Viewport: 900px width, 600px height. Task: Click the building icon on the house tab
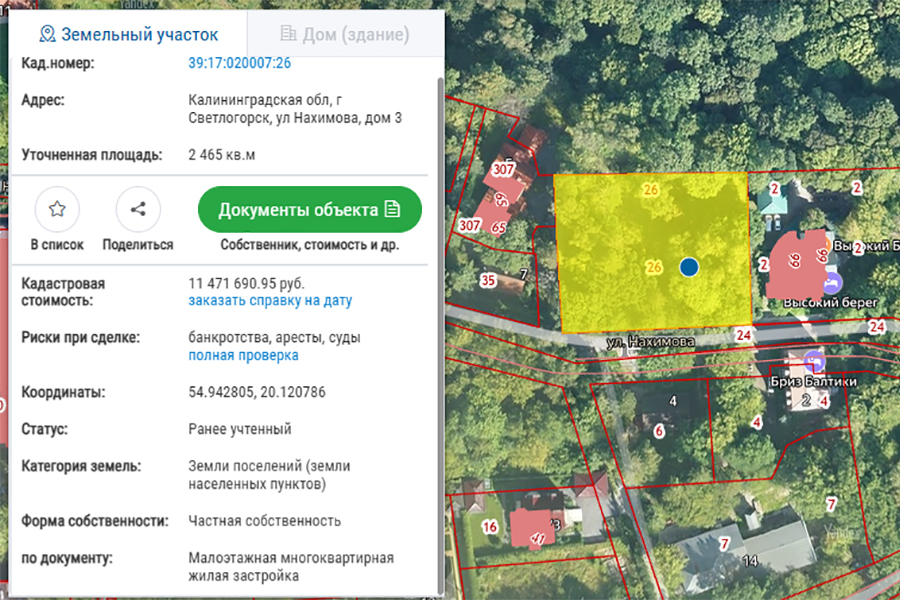[x=287, y=33]
